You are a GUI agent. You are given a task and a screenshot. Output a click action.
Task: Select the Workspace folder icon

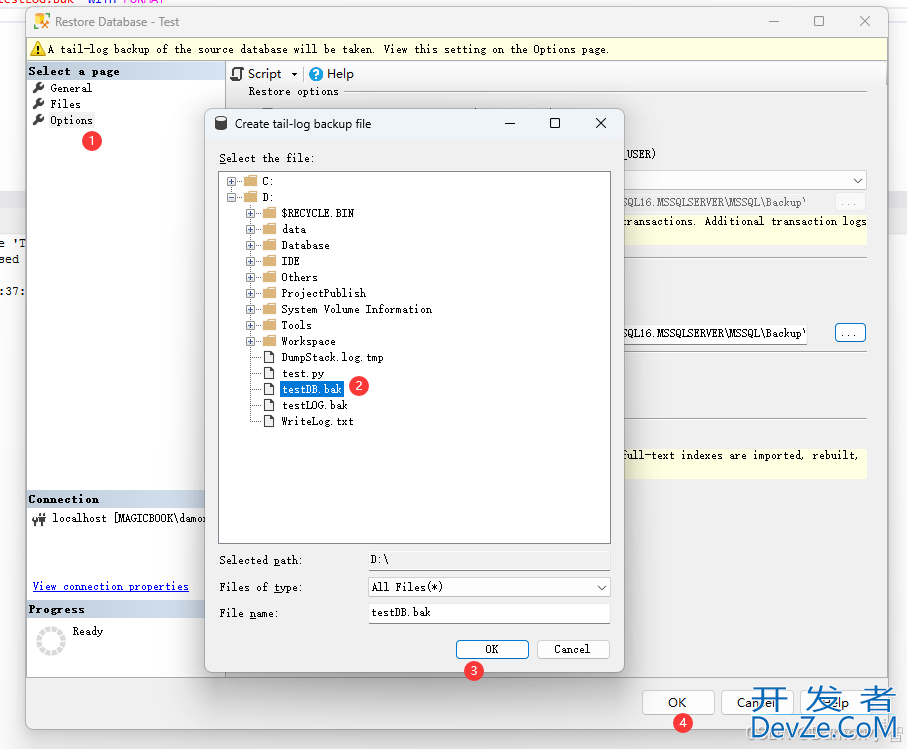pyautogui.click(x=270, y=341)
